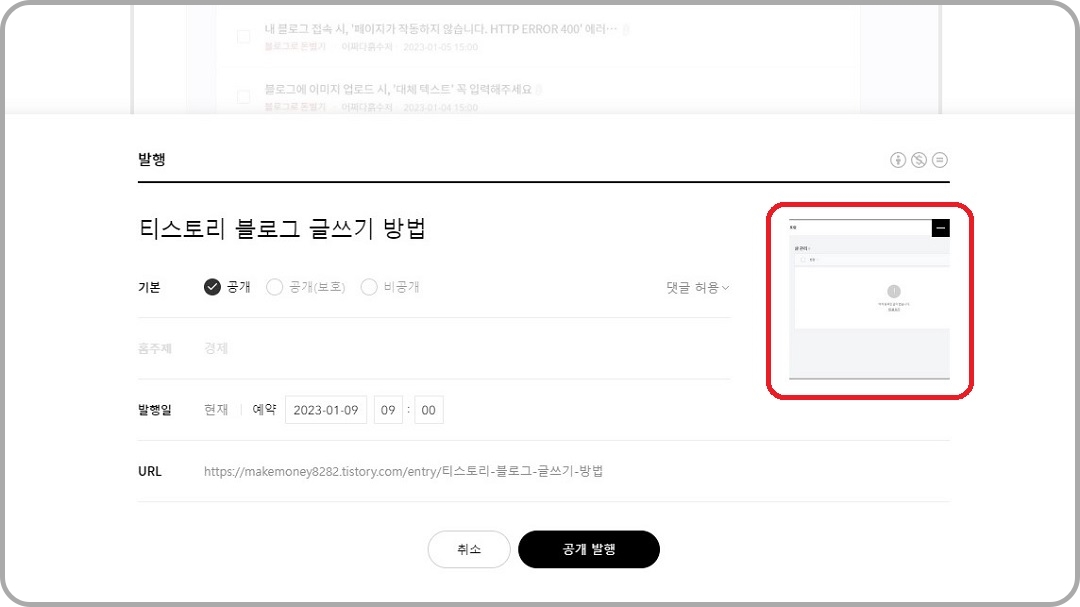Check the box next to the 대체 텍스트 post

click(243, 96)
